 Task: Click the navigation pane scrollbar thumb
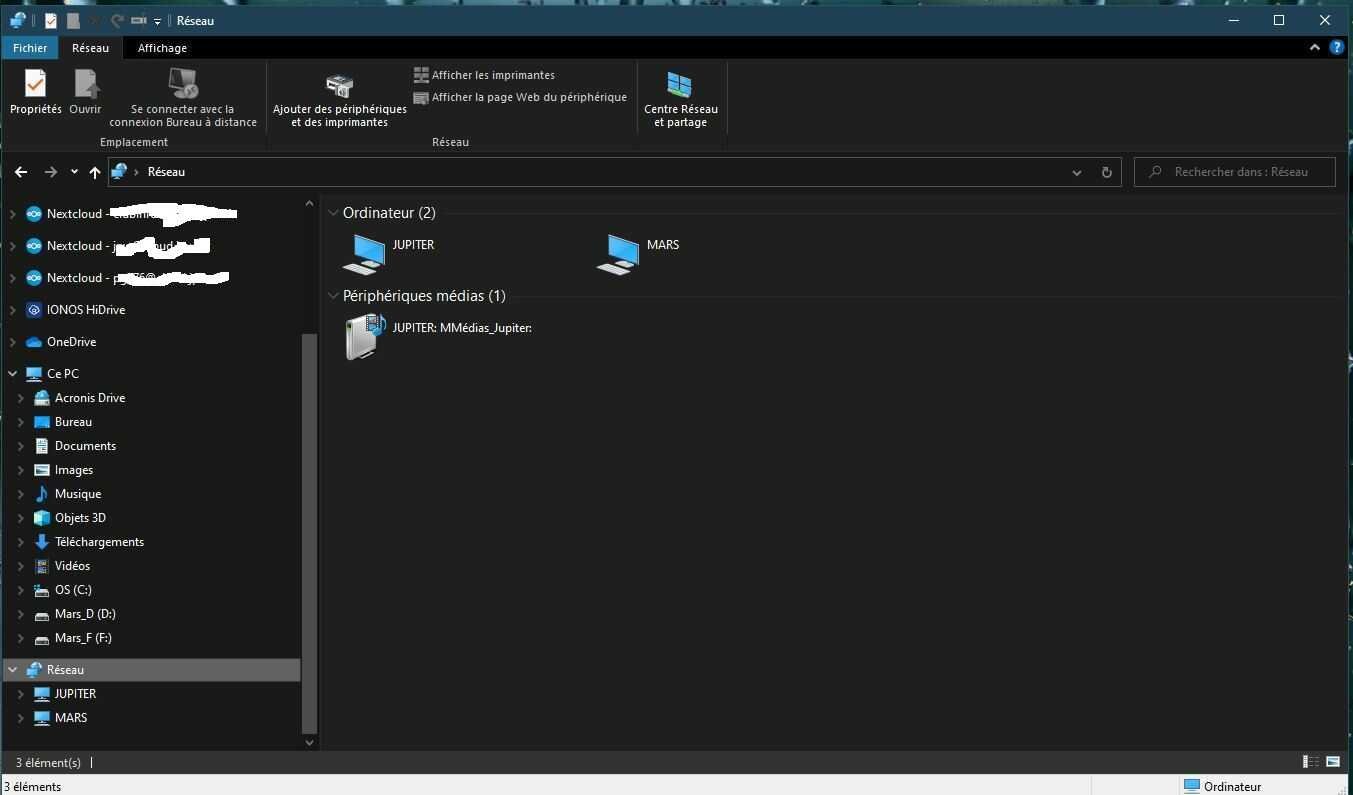pyautogui.click(x=309, y=533)
